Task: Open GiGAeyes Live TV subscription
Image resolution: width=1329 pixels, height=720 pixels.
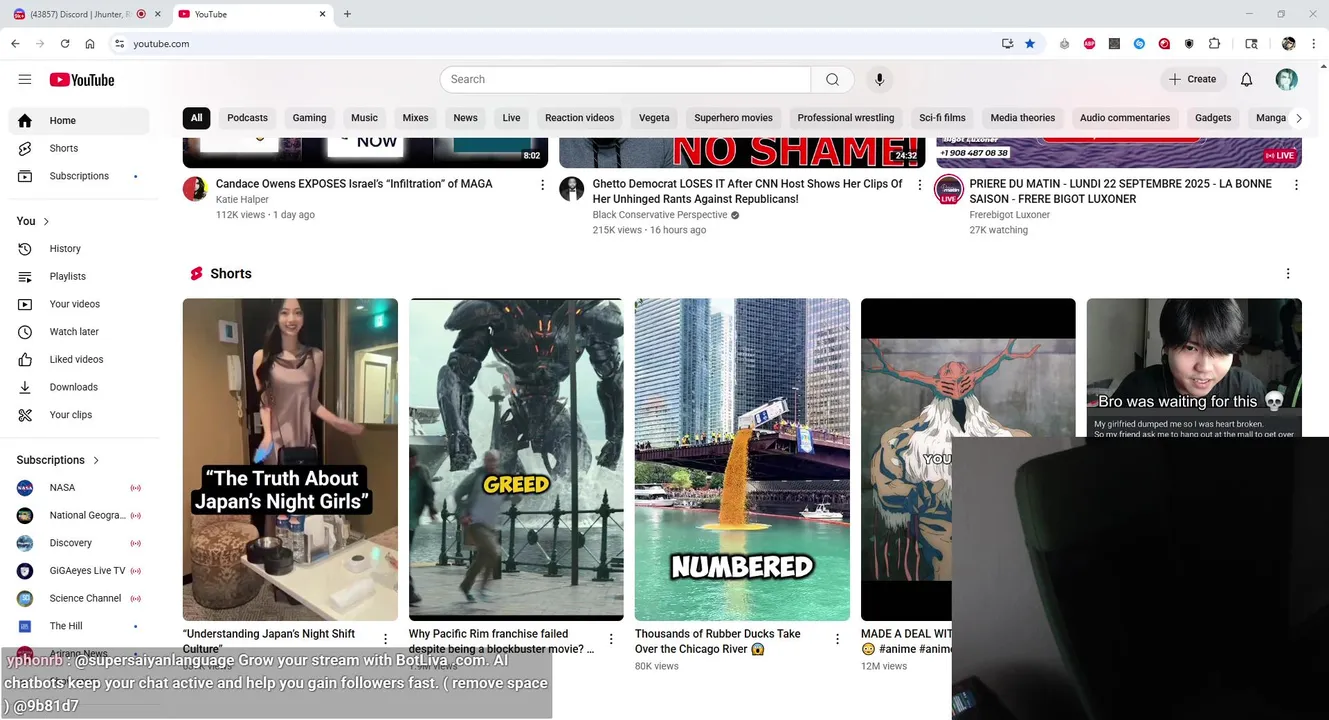Action: click(x=79, y=571)
